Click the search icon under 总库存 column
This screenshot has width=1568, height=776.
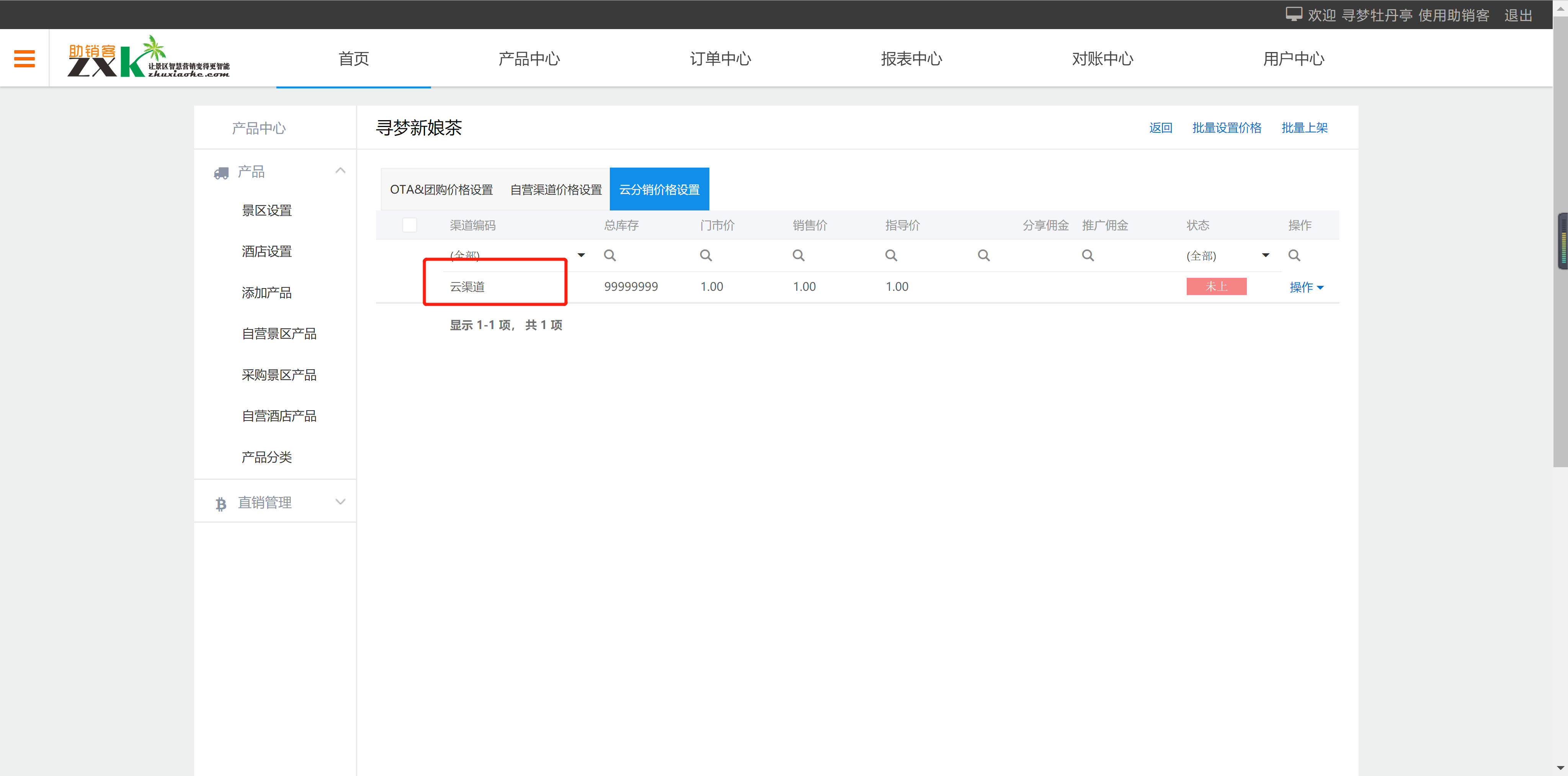609,256
